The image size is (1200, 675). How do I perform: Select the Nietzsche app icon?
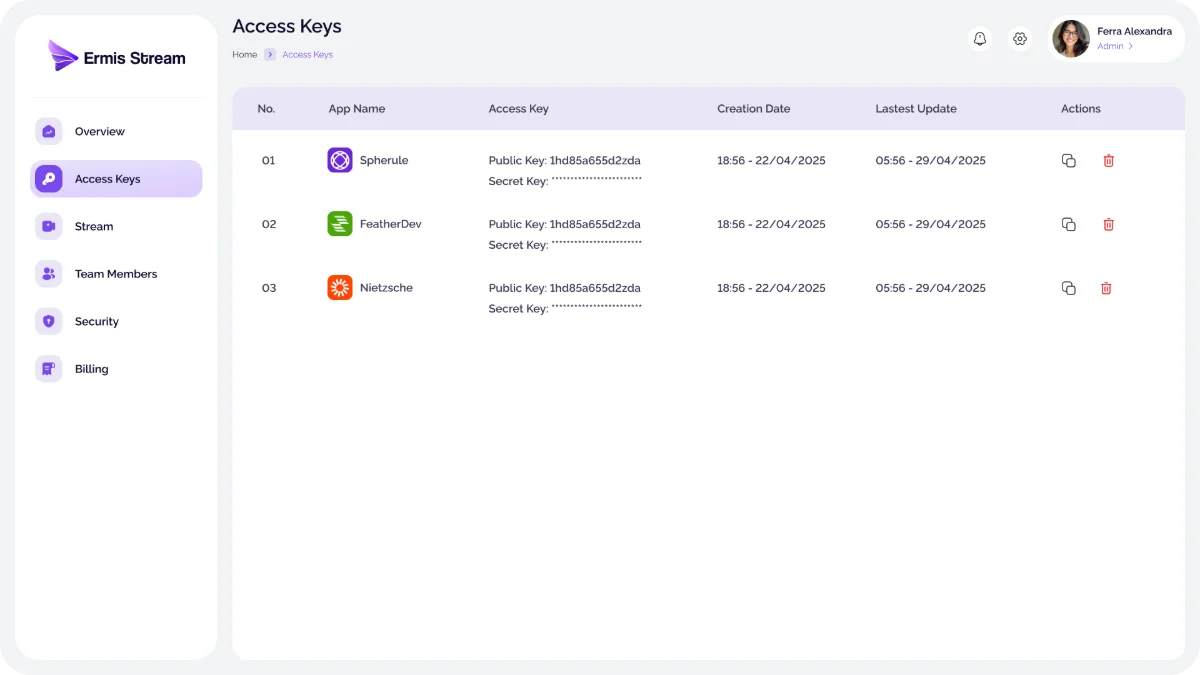click(x=340, y=288)
